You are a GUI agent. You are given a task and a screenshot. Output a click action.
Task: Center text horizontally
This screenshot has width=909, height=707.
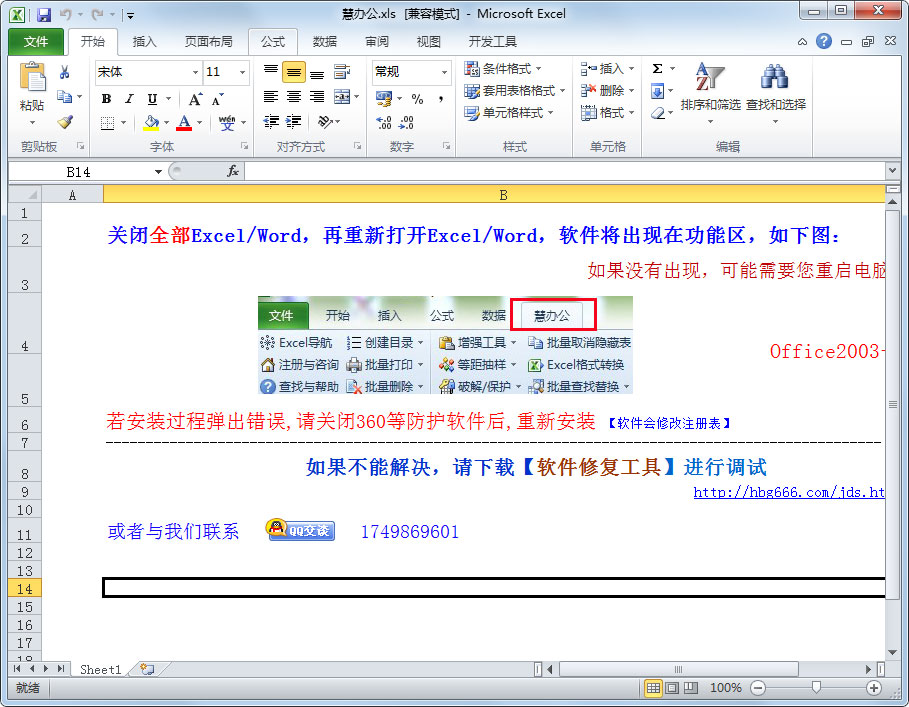pos(294,97)
